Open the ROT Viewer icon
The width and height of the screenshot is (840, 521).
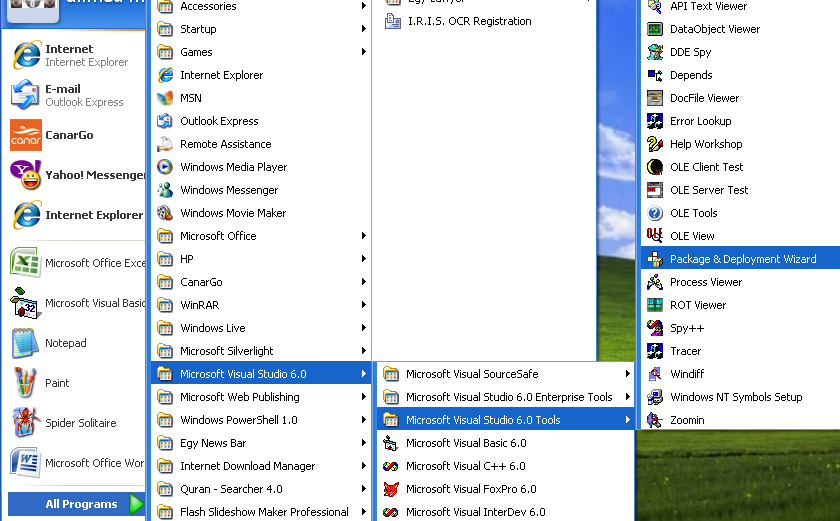click(x=655, y=305)
